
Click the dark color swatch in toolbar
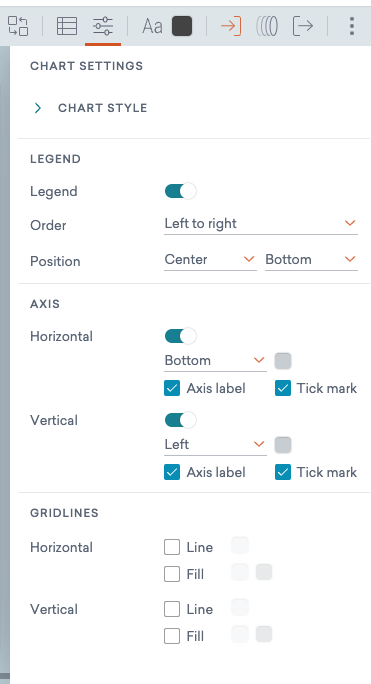(x=182, y=26)
